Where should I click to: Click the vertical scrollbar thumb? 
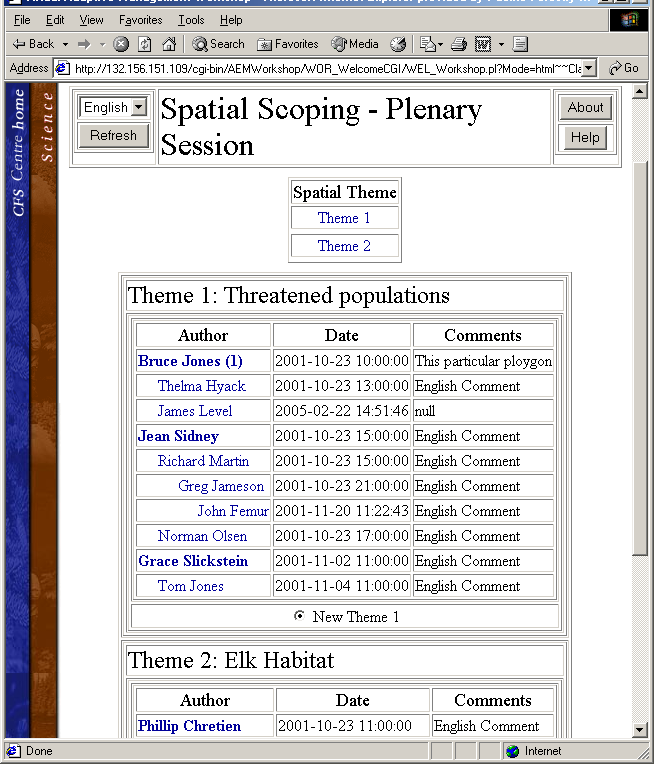(x=640, y=358)
